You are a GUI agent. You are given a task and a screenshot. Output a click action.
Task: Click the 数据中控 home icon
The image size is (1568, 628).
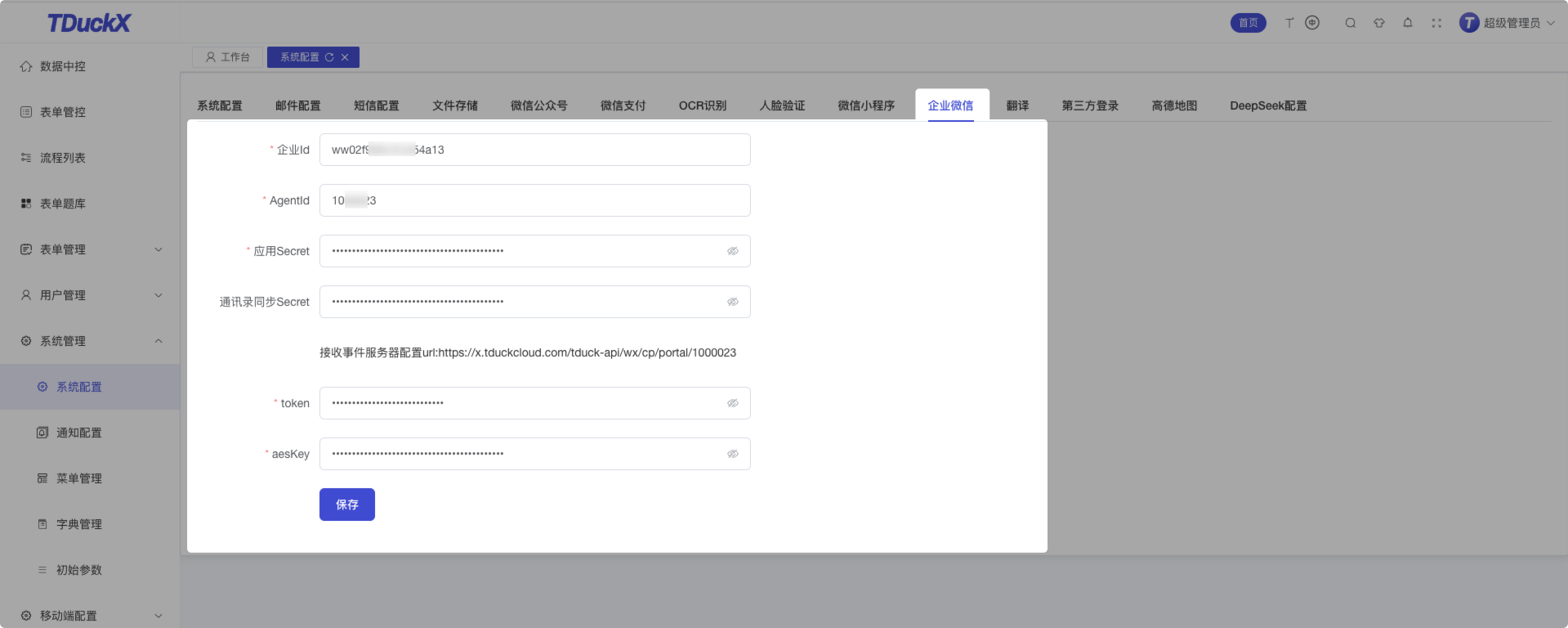[26, 66]
